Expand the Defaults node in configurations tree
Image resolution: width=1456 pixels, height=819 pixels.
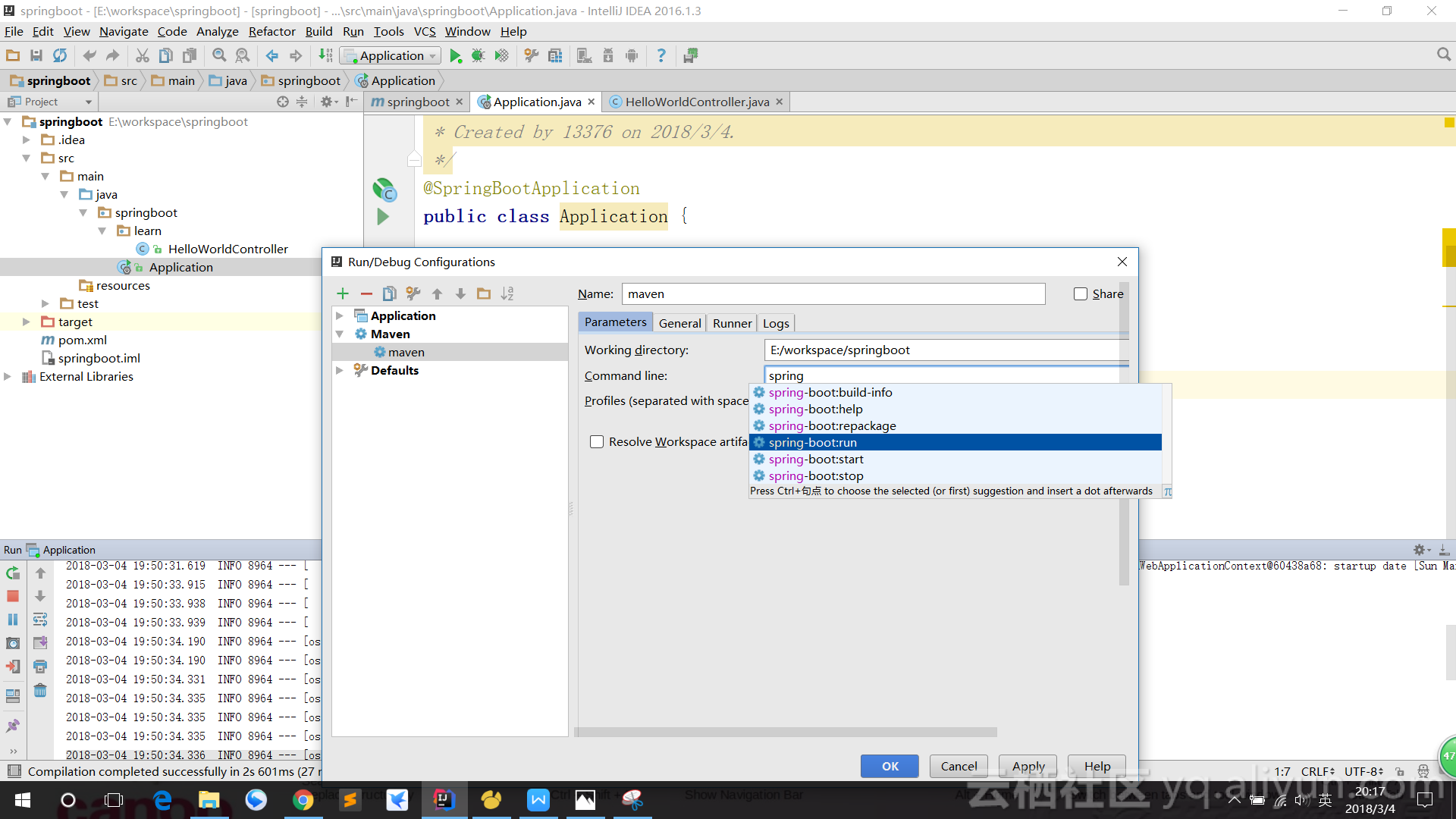coord(340,371)
